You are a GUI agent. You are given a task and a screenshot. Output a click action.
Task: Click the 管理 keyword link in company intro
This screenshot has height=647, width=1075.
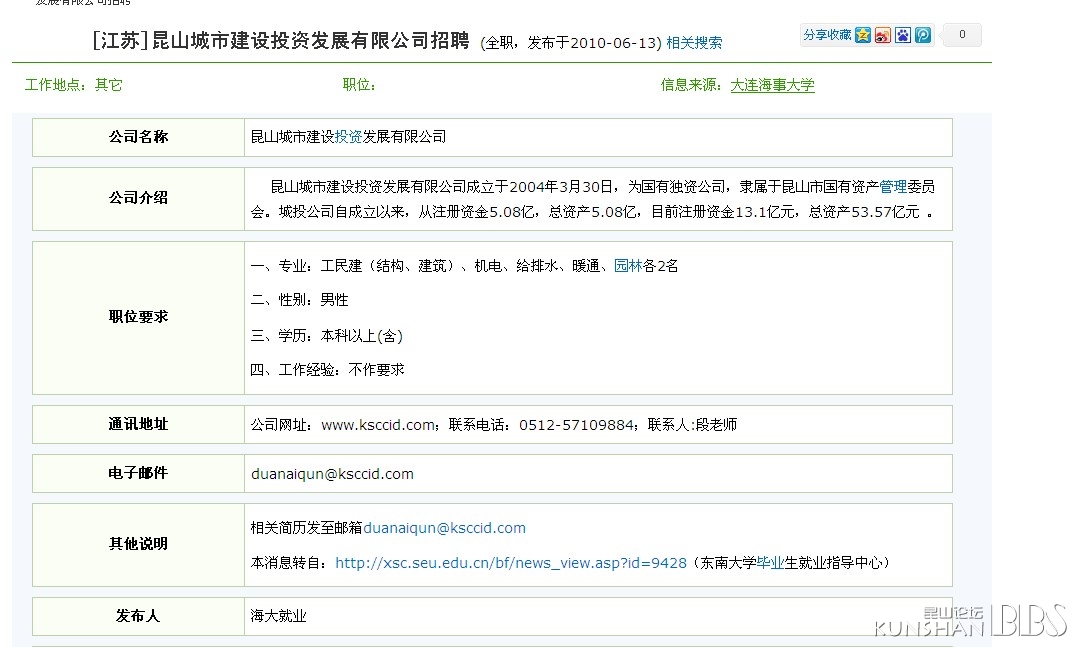point(893,186)
